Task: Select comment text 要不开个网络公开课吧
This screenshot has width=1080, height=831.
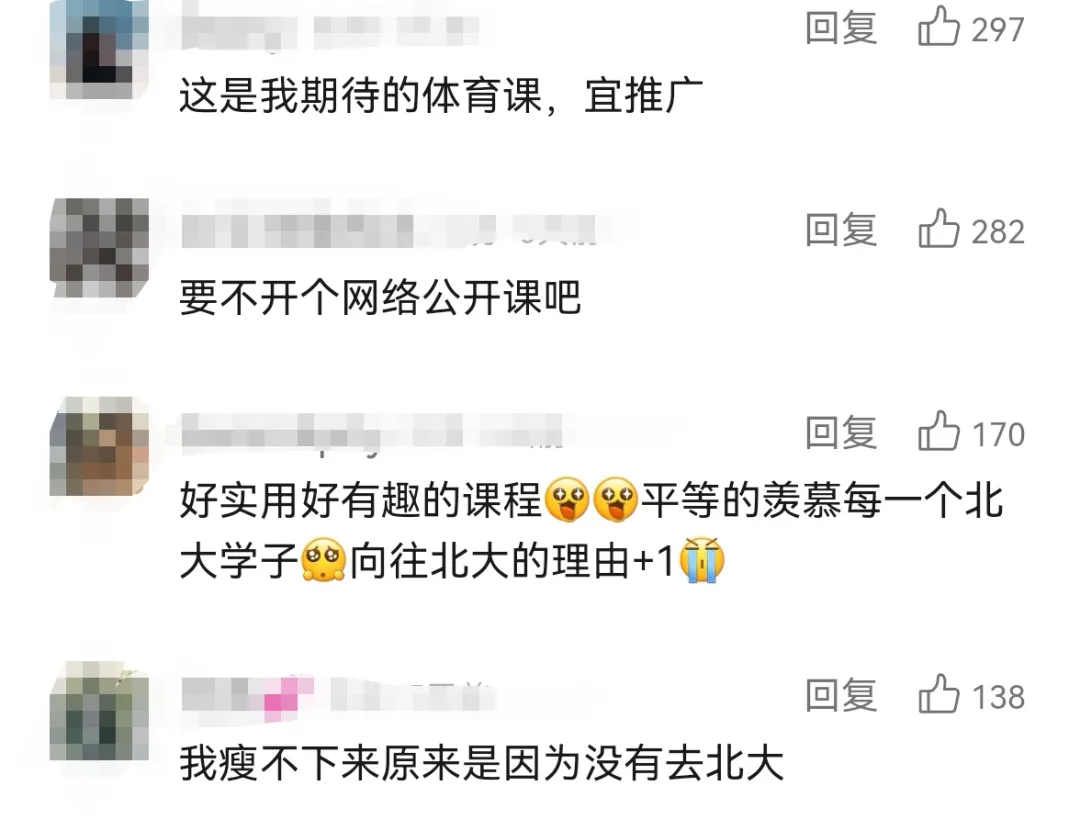Action: [x=380, y=298]
